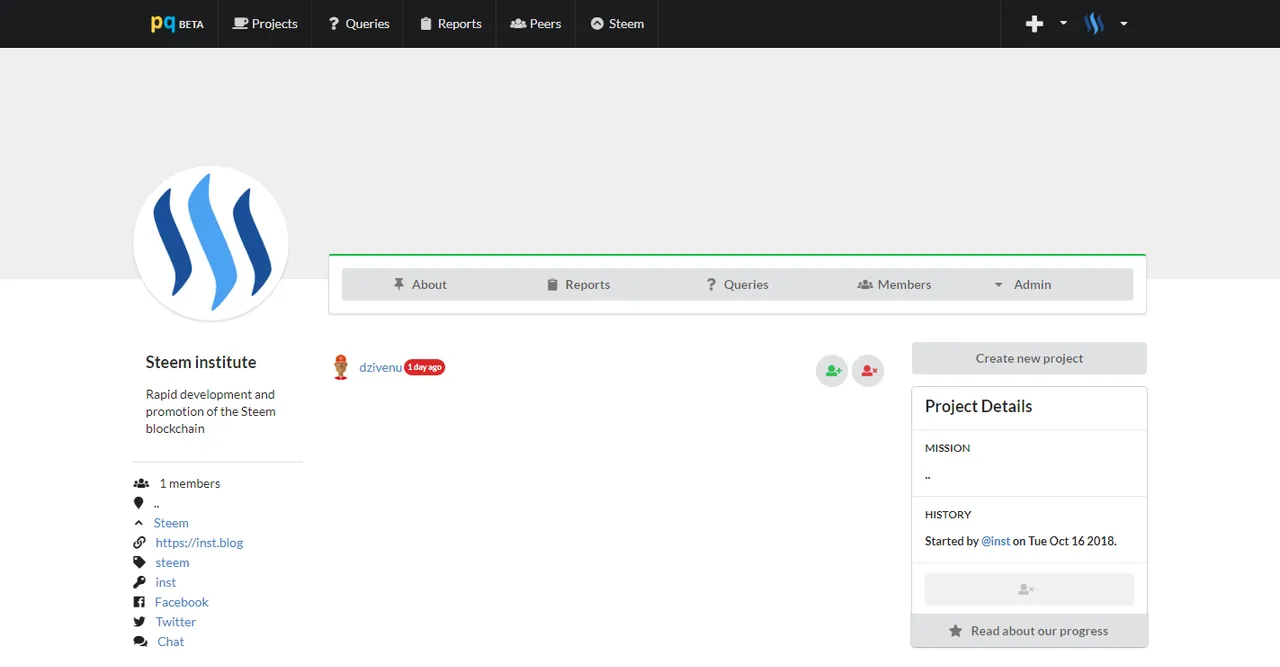This screenshot has width=1280, height=667.
Task: Open the Queries menu in the top navbar
Action: tap(358, 24)
